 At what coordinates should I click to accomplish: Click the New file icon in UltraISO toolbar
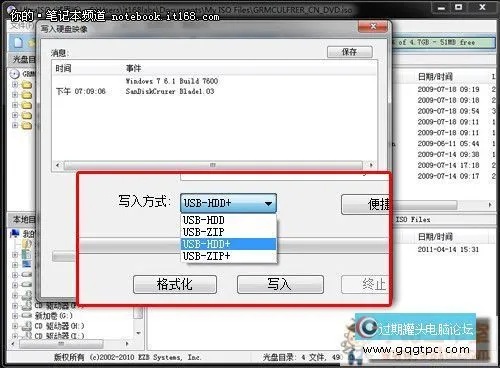coord(18,43)
